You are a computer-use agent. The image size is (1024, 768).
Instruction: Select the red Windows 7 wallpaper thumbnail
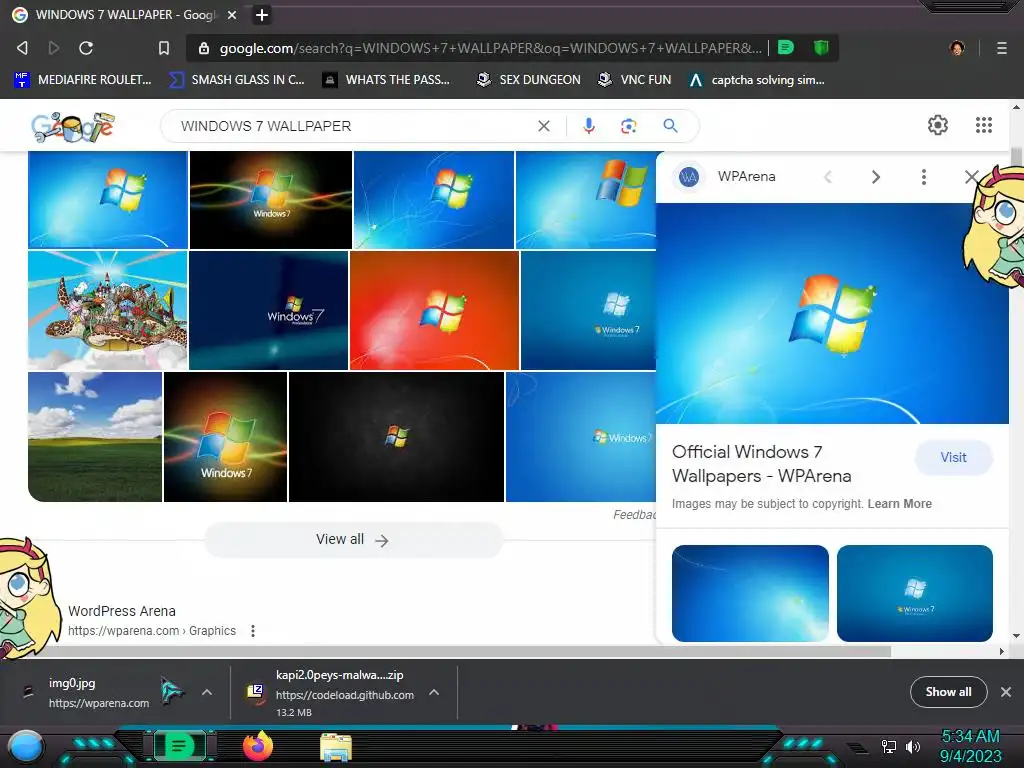click(x=434, y=310)
